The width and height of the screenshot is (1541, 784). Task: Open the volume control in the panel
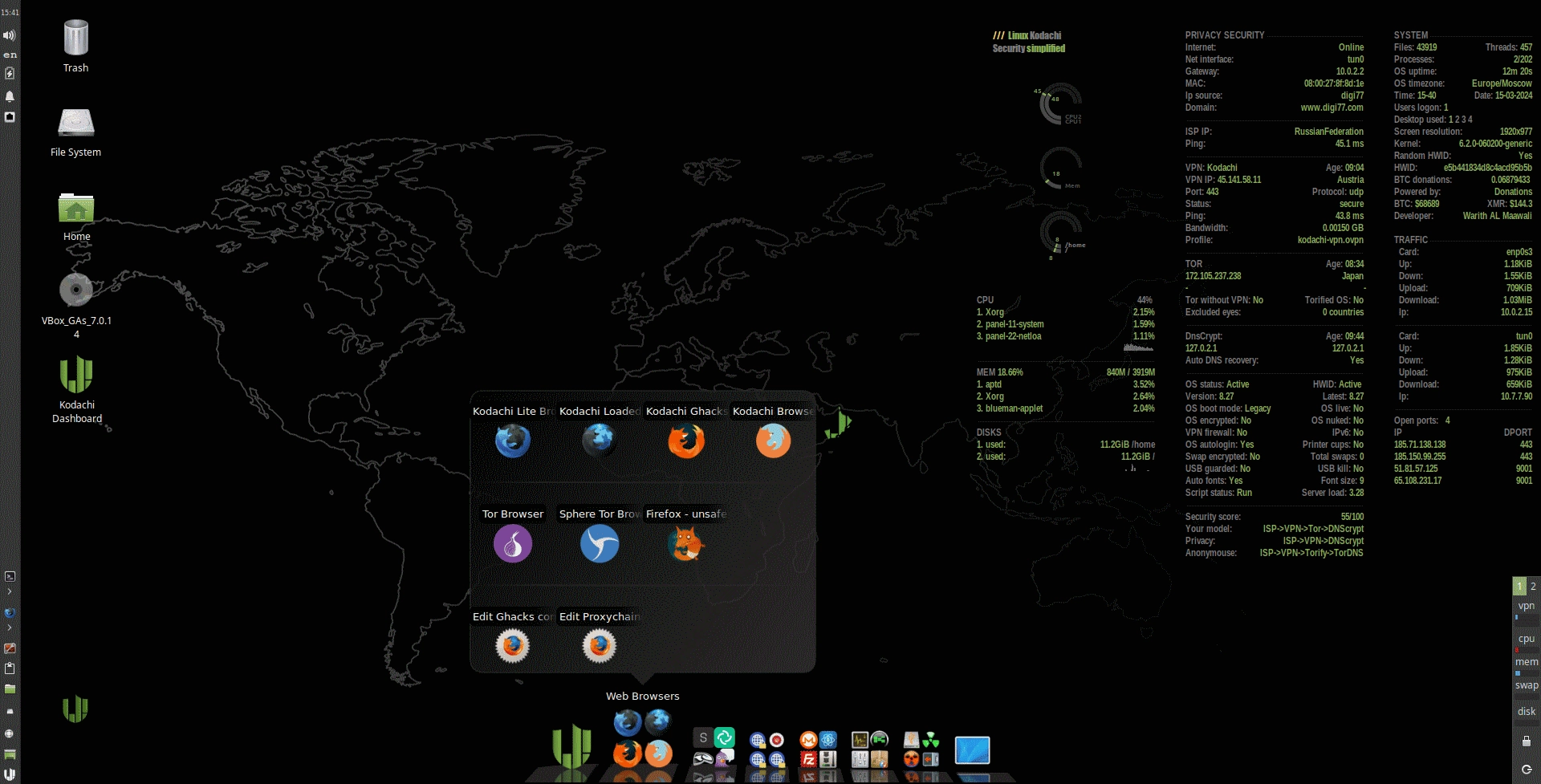(10, 35)
